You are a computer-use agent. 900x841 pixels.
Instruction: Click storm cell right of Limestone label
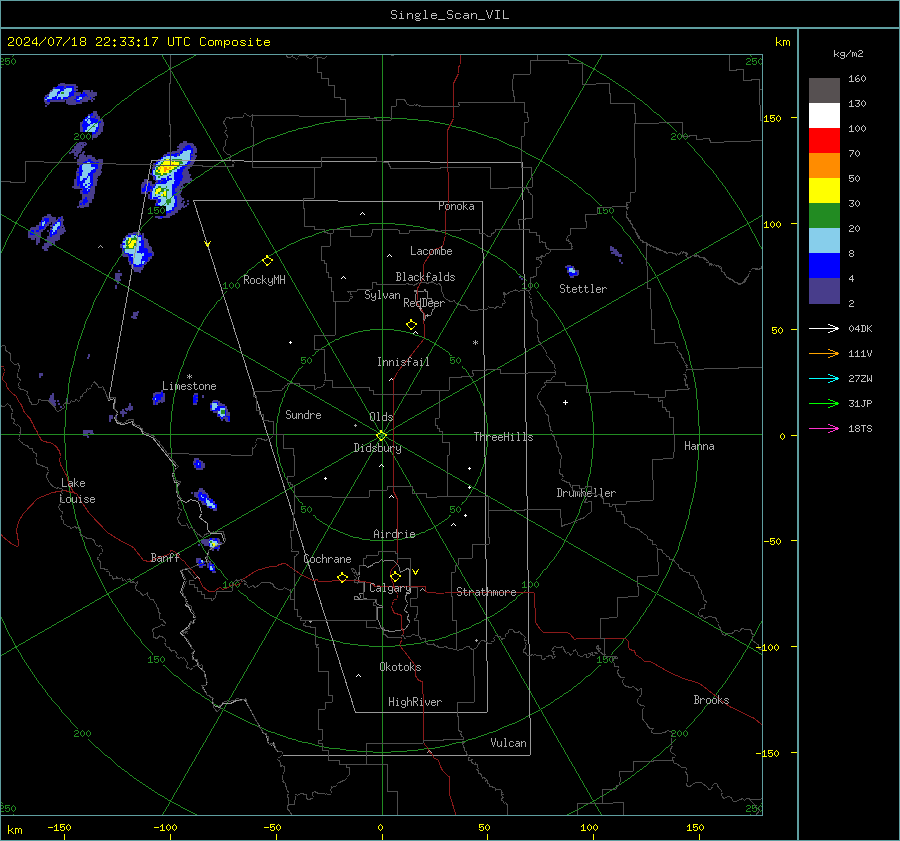pos(220,411)
